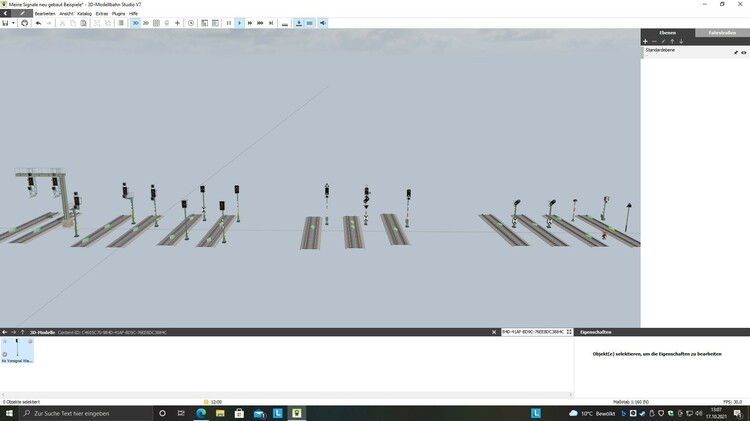
Task: Open the Windows Start menu
Action: [x=9, y=413]
